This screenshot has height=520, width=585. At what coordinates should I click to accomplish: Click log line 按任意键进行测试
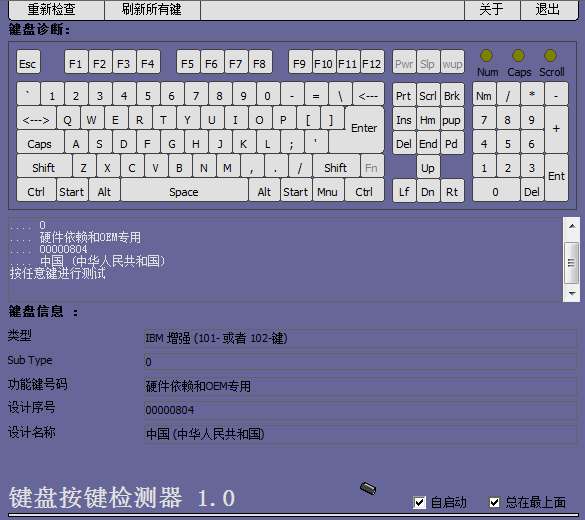tap(58, 273)
